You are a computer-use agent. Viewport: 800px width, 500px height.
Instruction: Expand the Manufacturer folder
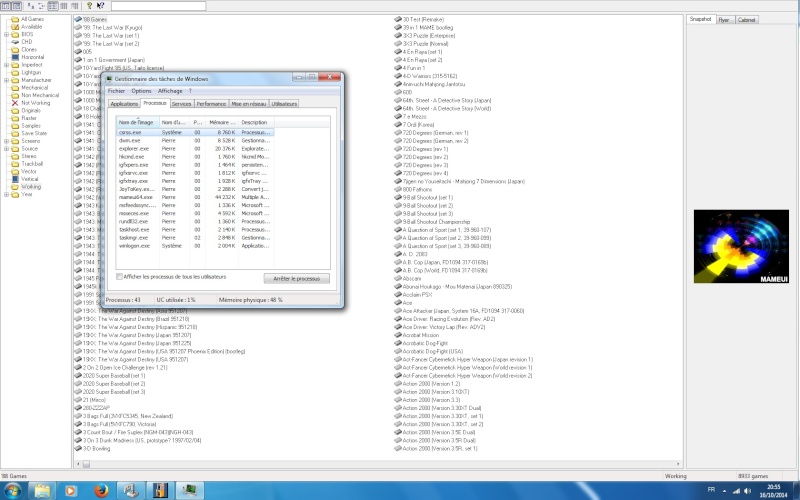point(6,80)
